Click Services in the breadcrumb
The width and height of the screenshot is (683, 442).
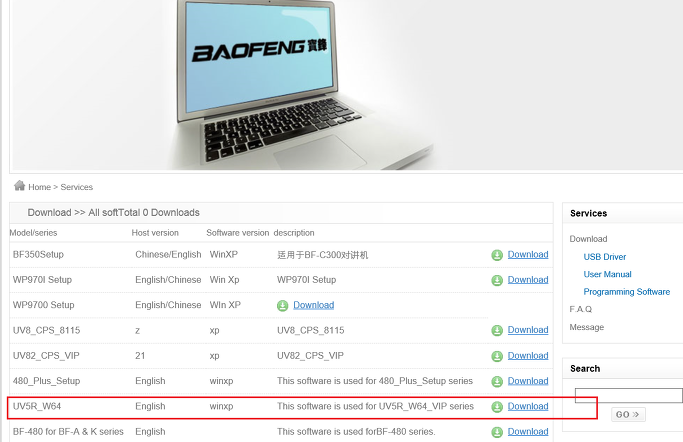click(x=77, y=187)
